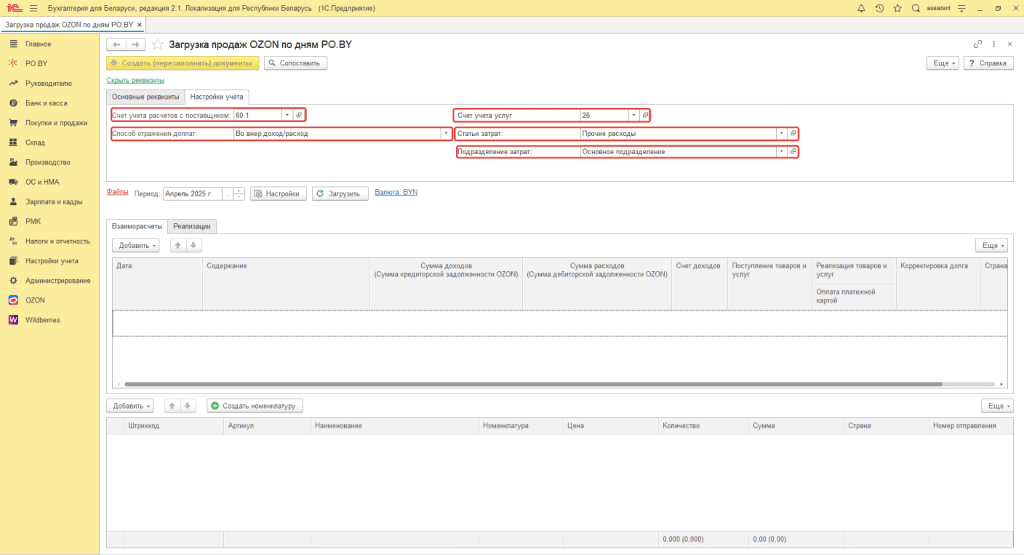
Task: Expand Статья затрат dropdown arrow
Action: click(781, 133)
